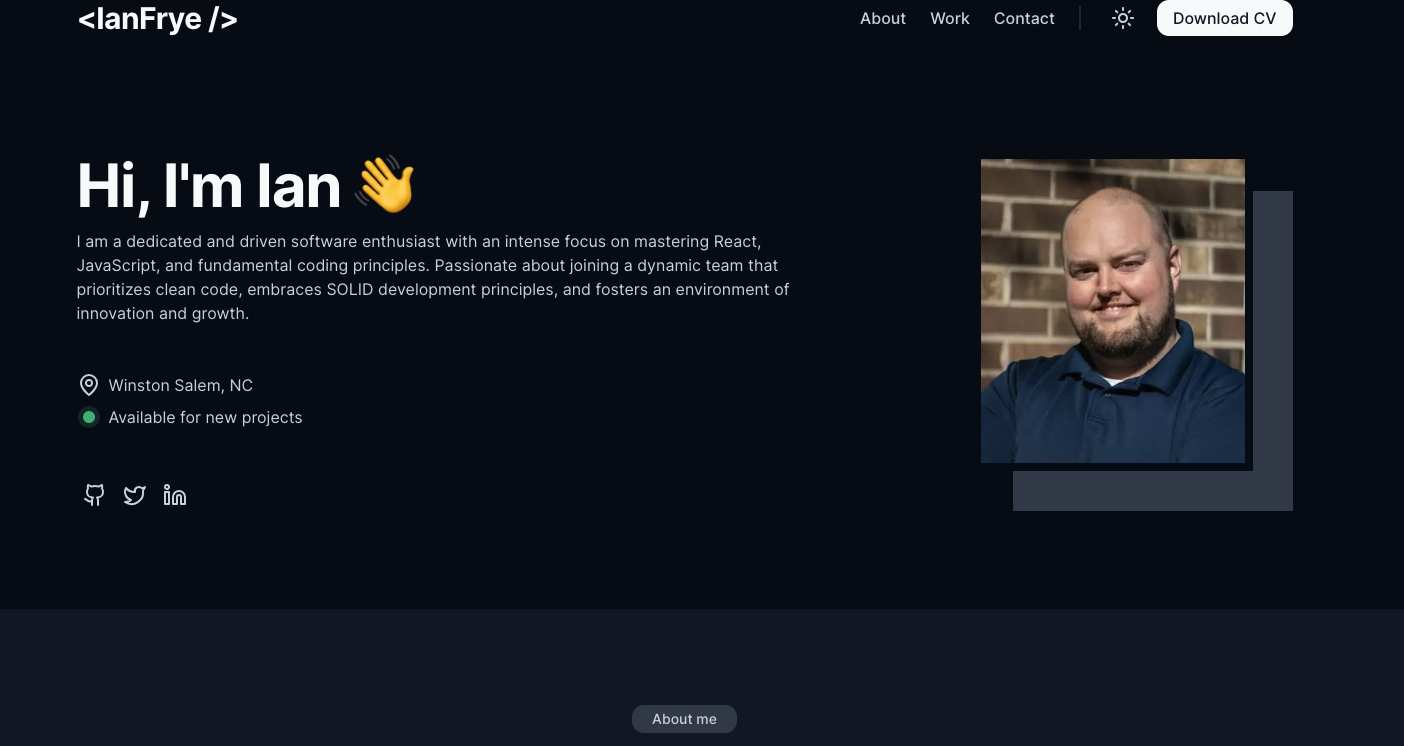Viewport: 1404px width, 746px height.
Task: Click the gray frame behind the photo
Action: (1272, 350)
